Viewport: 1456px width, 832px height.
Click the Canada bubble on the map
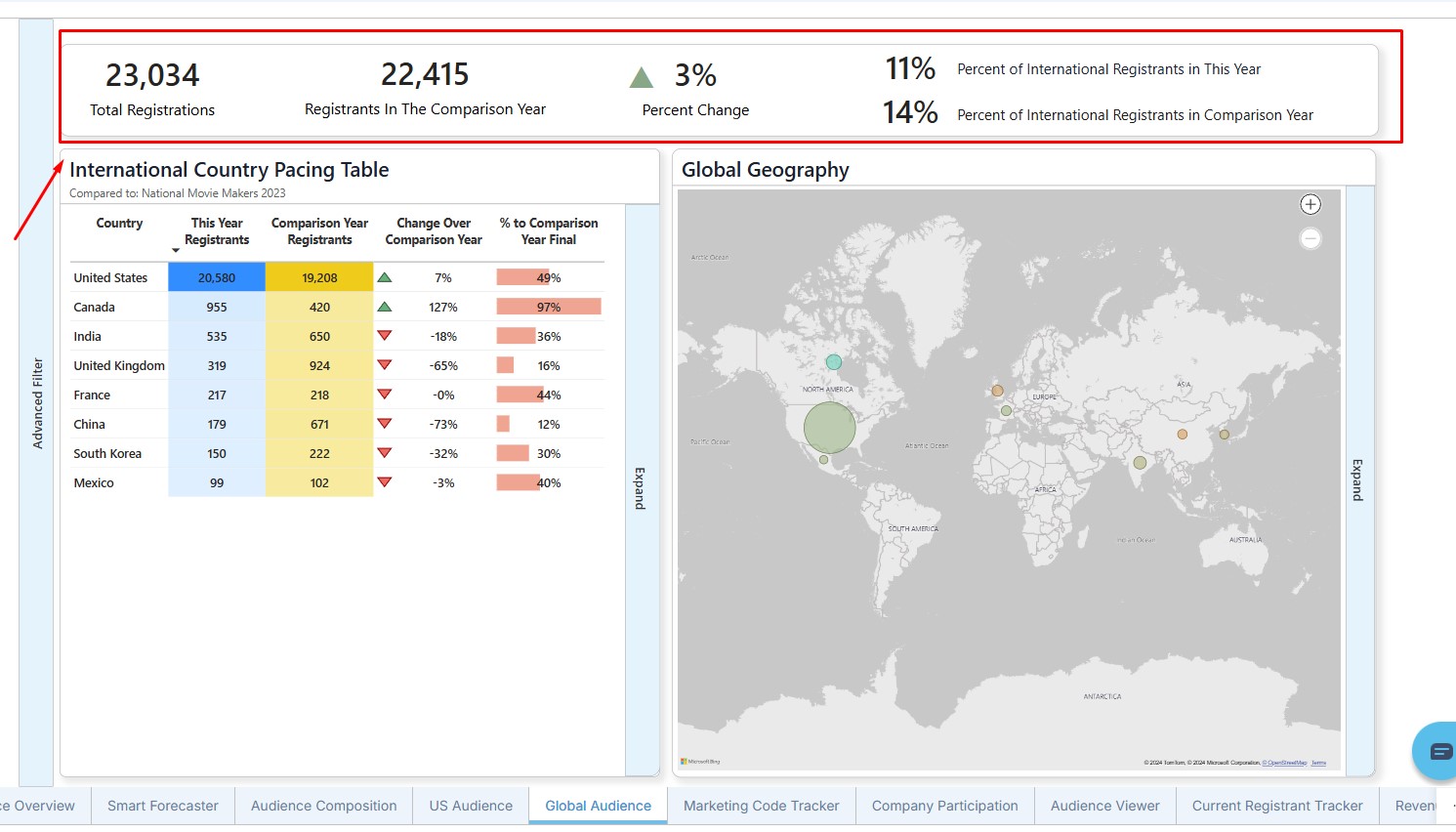pos(834,362)
